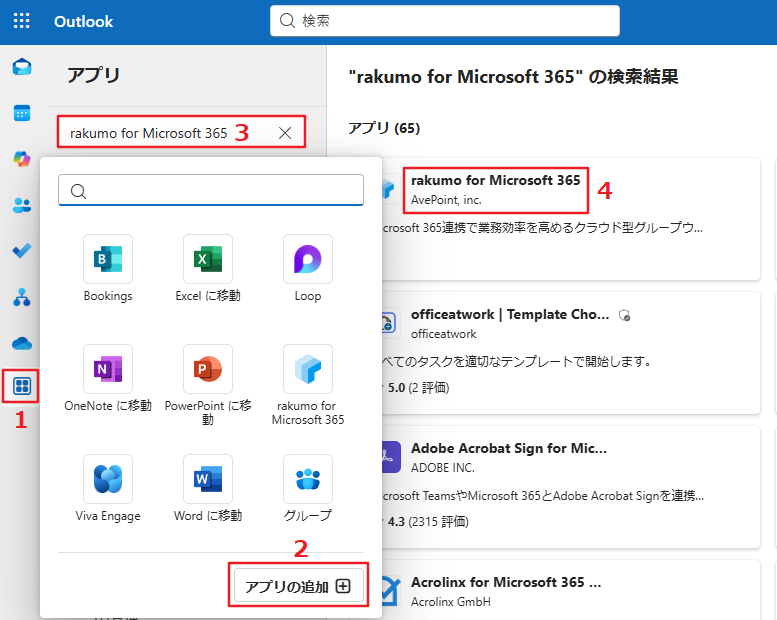The height and width of the screenshot is (620, 777).
Task: Click the 4.3 (2315 評価) rating text
Action: click(x=428, y=521)
